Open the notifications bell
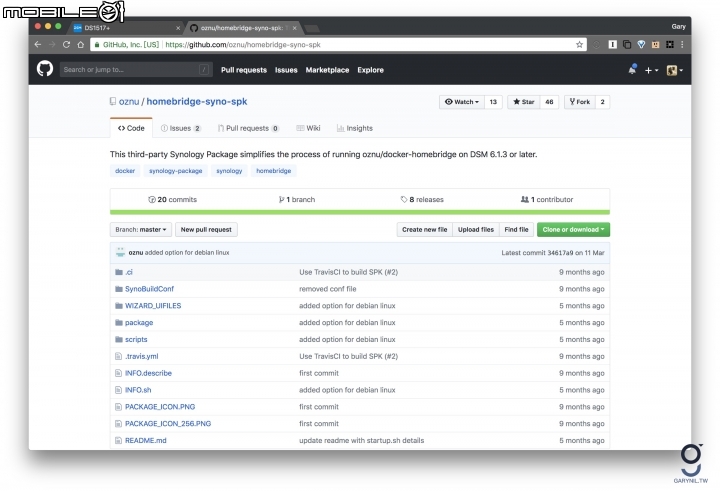Viewport: 720px width, 491px height. coord(632,70)
